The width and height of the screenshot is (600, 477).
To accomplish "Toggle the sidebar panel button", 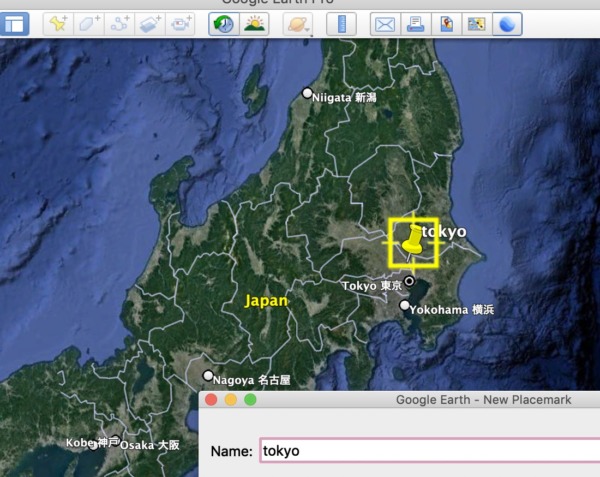I will pyautogui.click(x=15, y=24).
